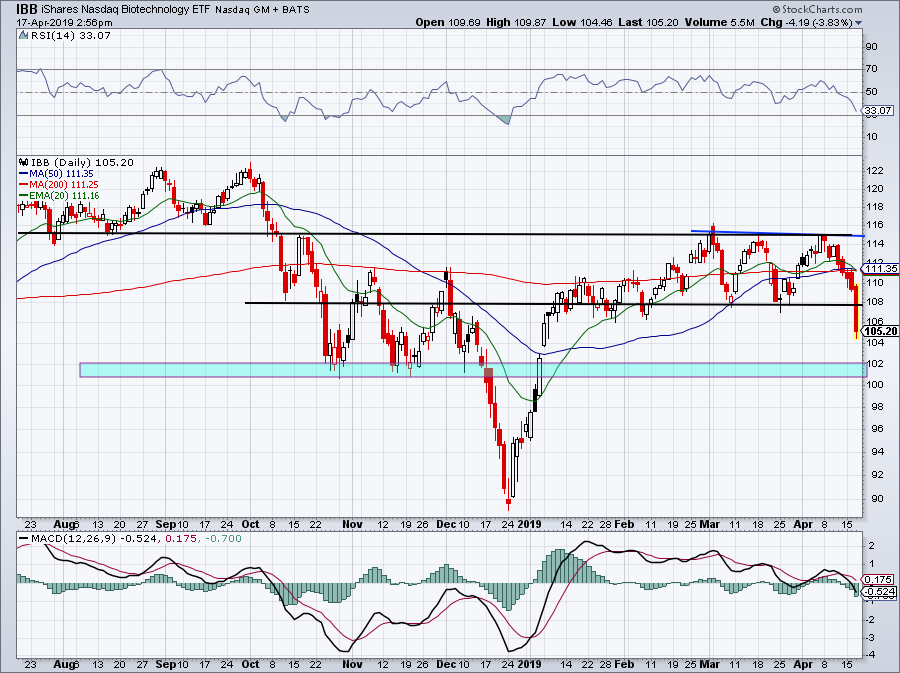Click the candlestick icon beside IBB (Daily)
The width and height of the screenshot is (900, 673).
pos(24,162)
